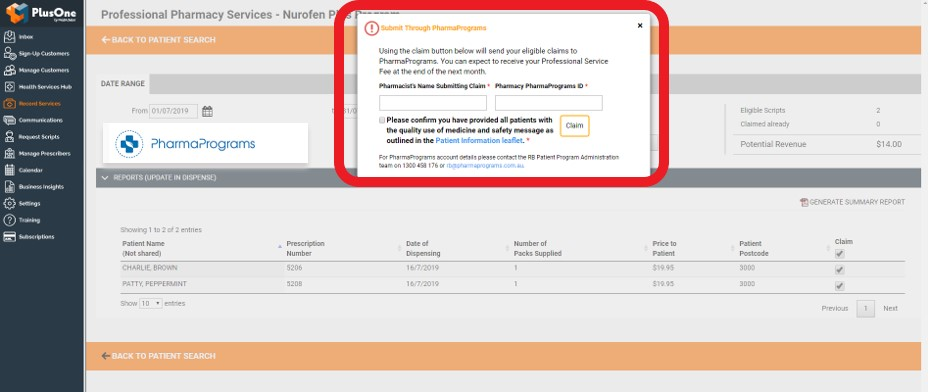Open the From date calendar picker icon
Screen dimensions: 928x392
pyautogui.click(x=207, y=111)
